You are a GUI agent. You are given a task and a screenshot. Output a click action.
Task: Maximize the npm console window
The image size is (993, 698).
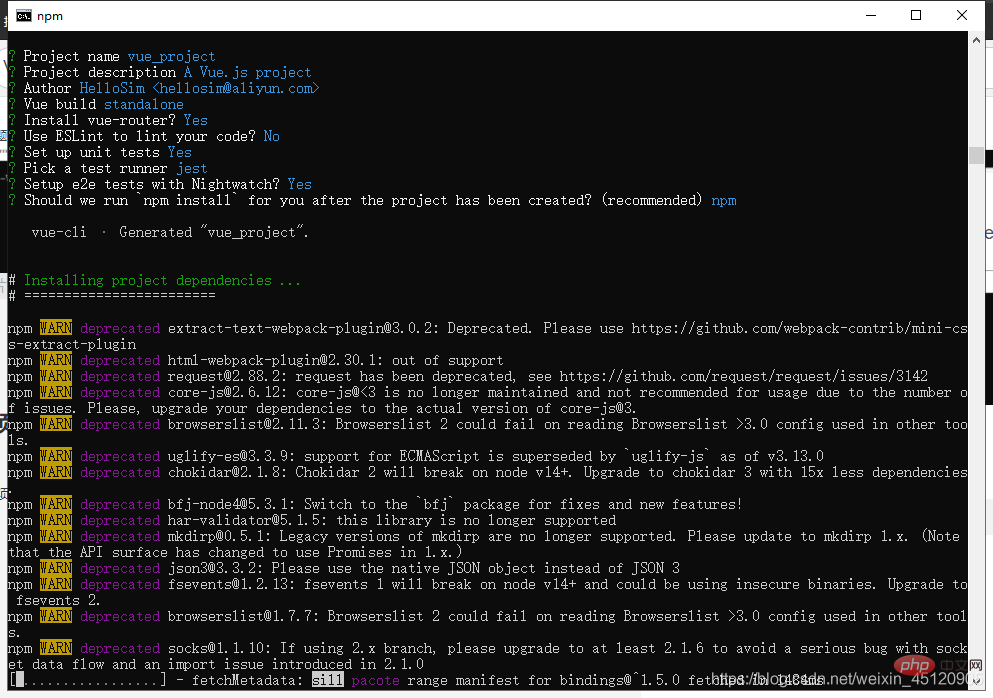[x=916, y=15]
